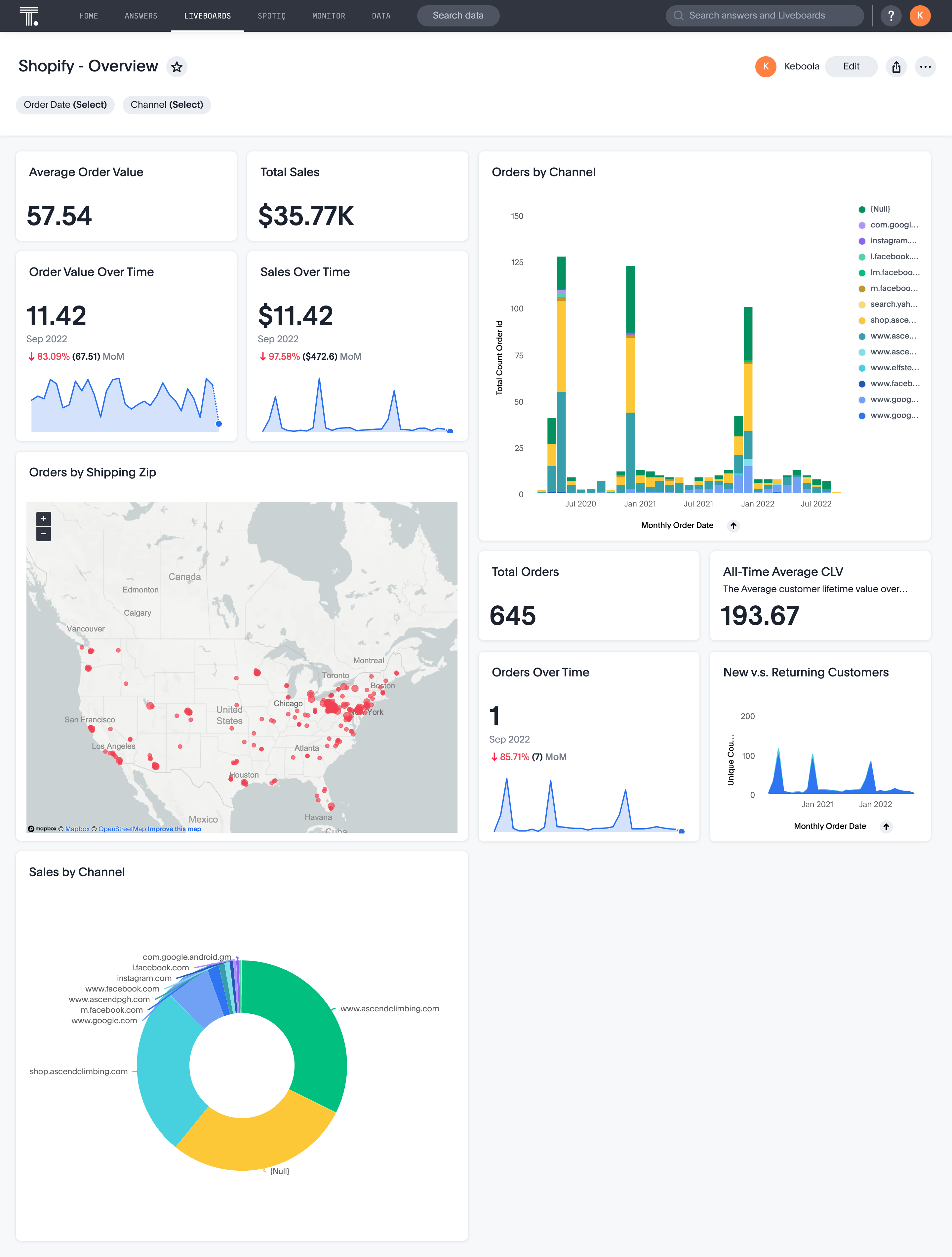Star the Shopify - Overview Liveboard
This screenshot has width=952, height=1257.
pyautogui.click(x=177, y=66)
